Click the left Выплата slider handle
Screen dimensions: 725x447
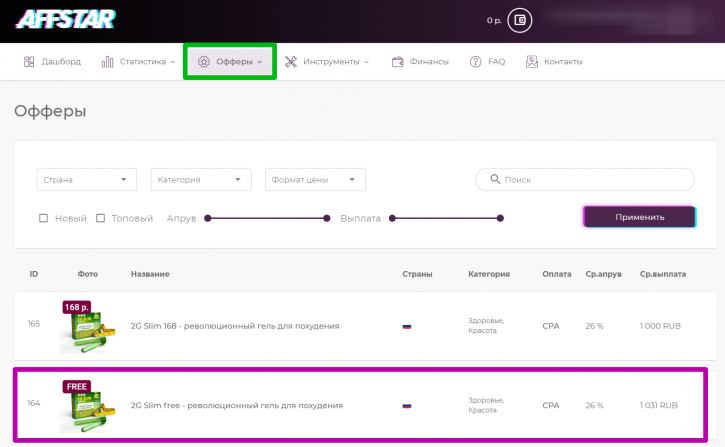(x=392, y=218)
